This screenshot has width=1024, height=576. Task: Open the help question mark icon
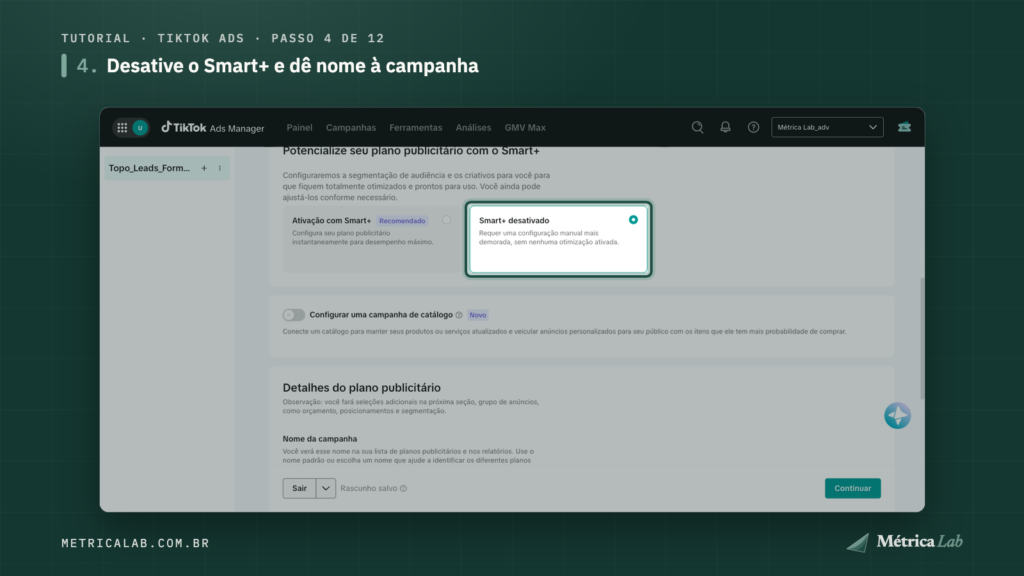coord(754,127)
